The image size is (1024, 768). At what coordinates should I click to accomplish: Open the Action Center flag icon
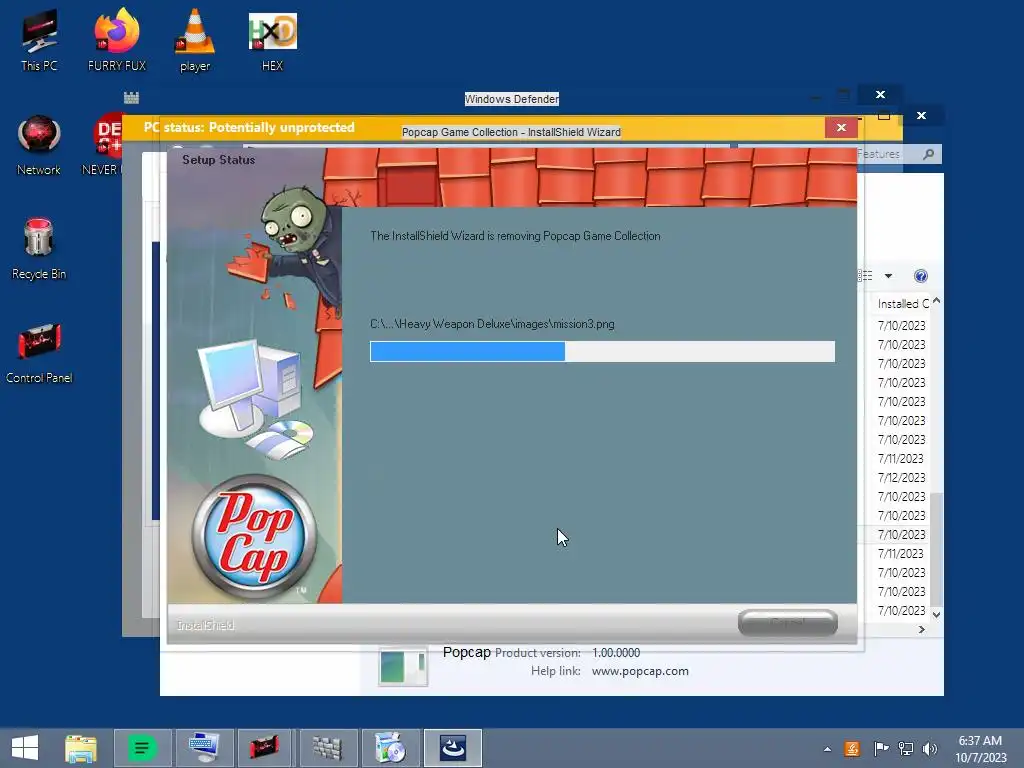coord(880,748)
